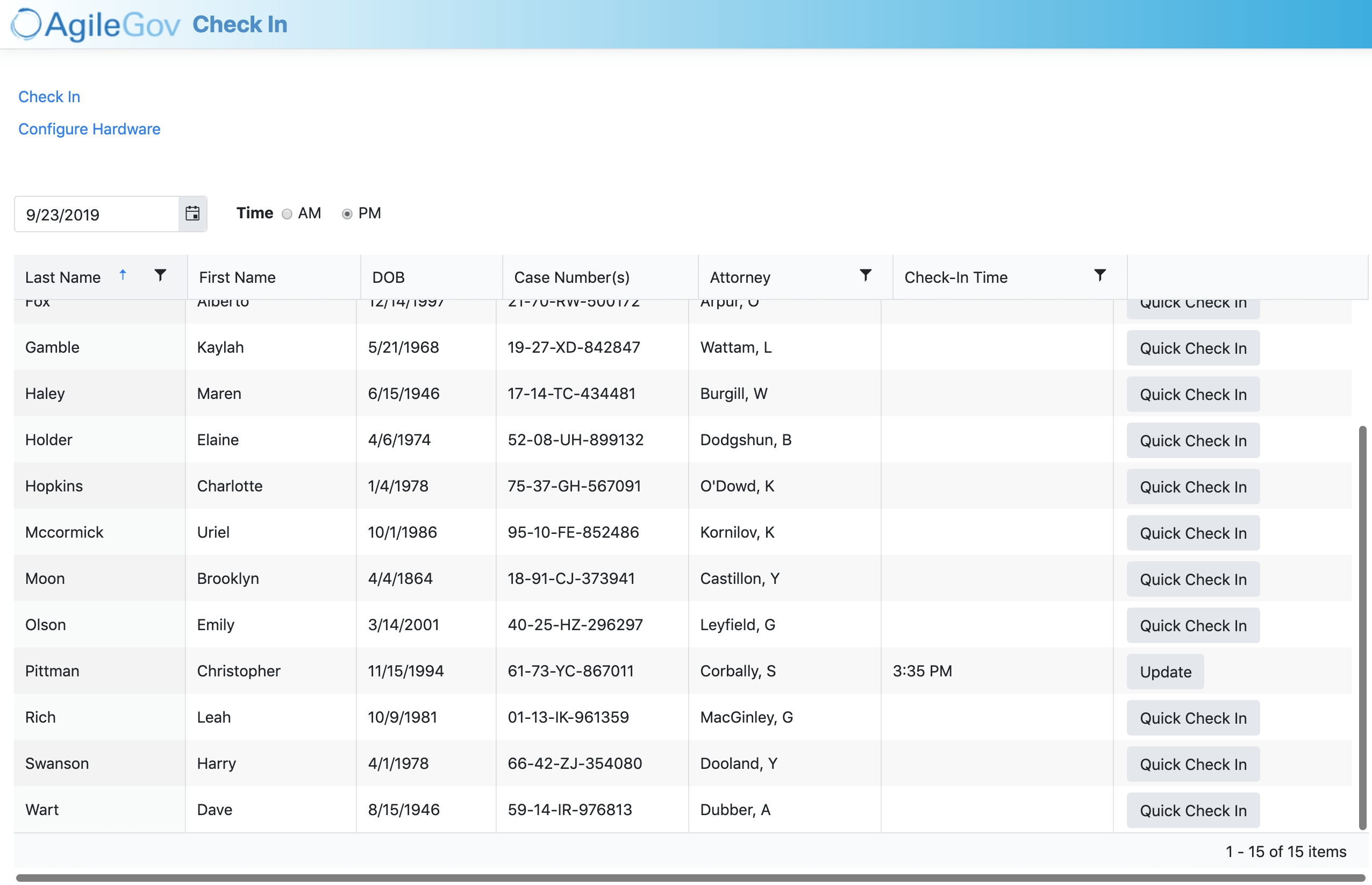Quick Check In for Wart, Dave
Viewport: 1372px width, 885px height.
[x=1193, y=811]
